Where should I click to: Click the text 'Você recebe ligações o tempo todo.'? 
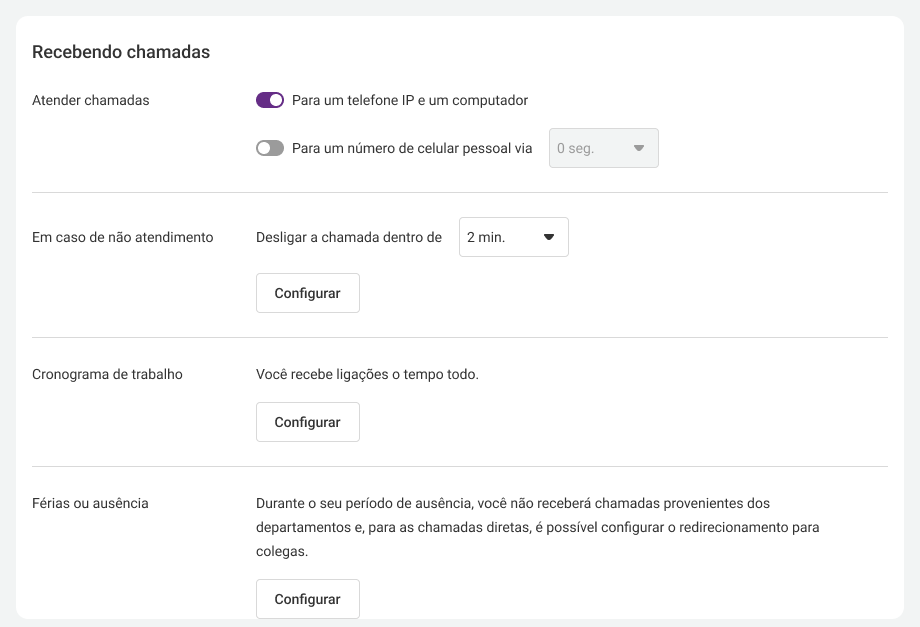(367, 374)
